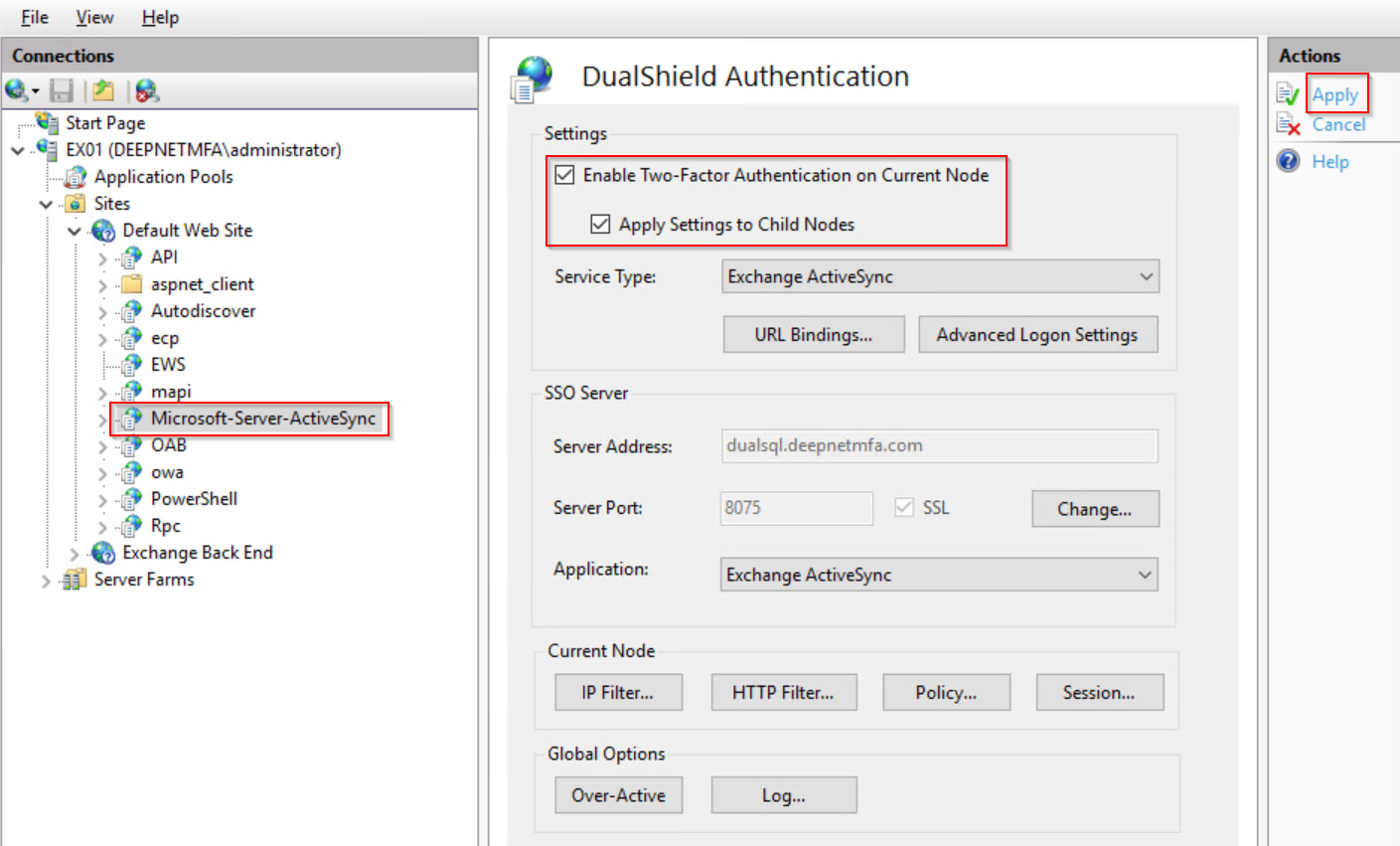Open the Application dropdown
The width and height of the screenshot is (1400, 846).
click(939, 575)
